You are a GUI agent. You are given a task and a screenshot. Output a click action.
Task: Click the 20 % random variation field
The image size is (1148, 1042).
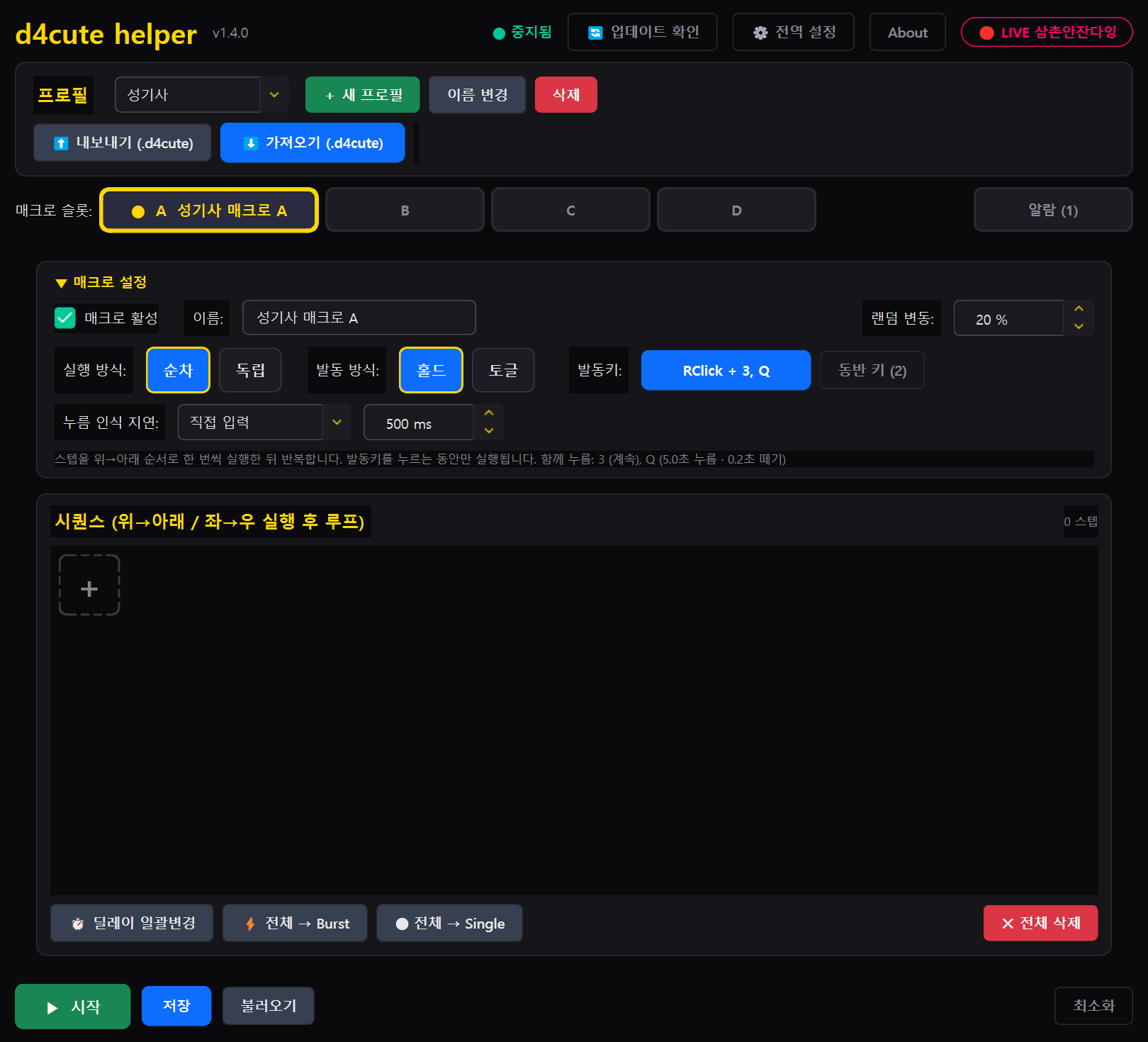(1008, 318)
